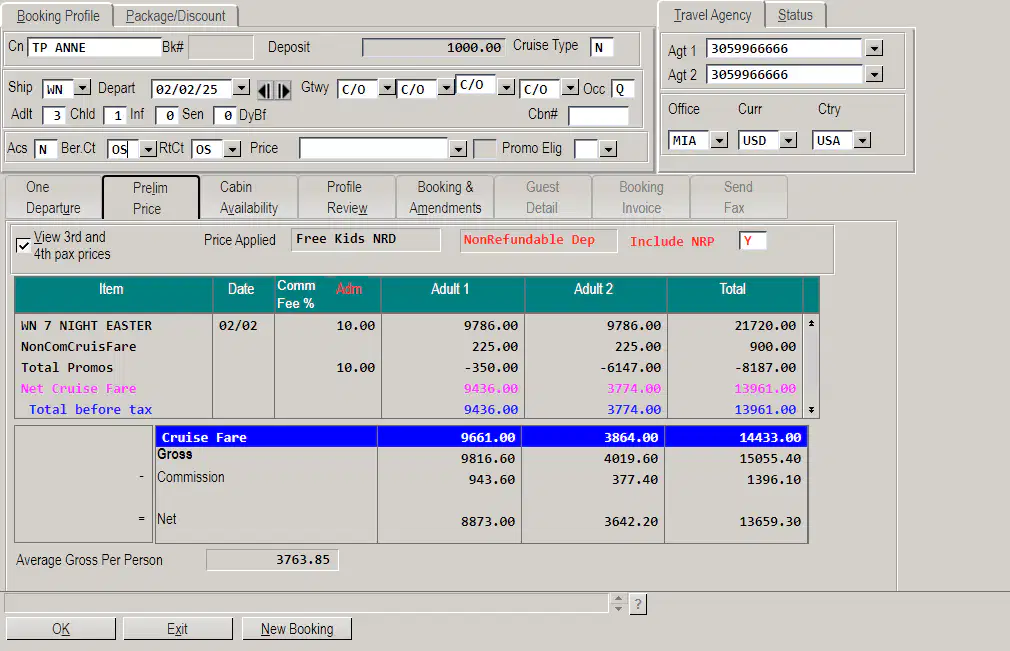
Task: Click the Inf count field
Action: click(x=167, y=115)
